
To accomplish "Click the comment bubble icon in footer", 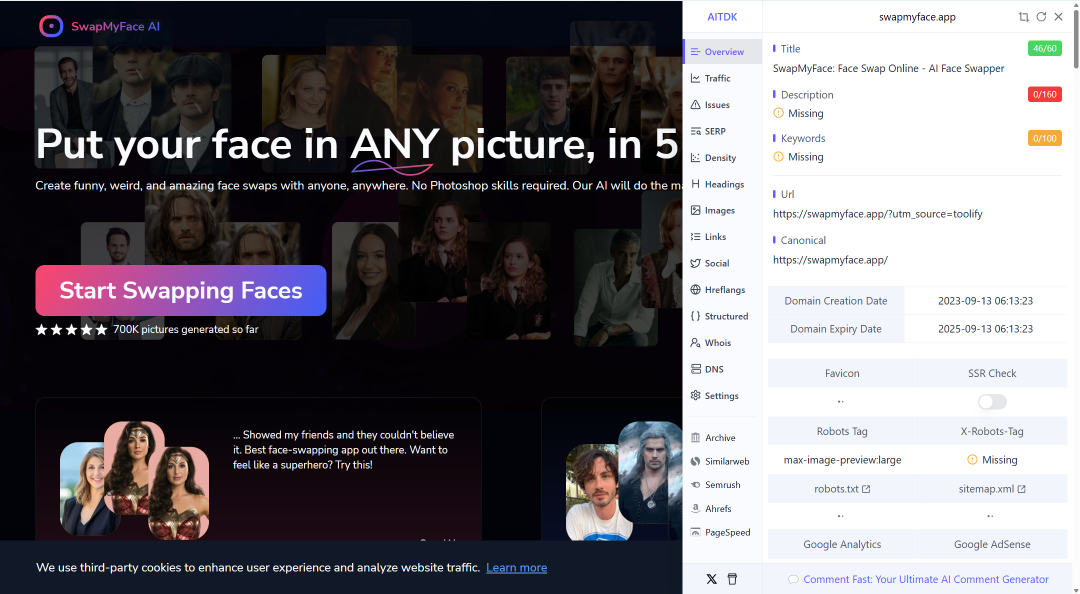I will pyautogui.click(x=793, y=580).
